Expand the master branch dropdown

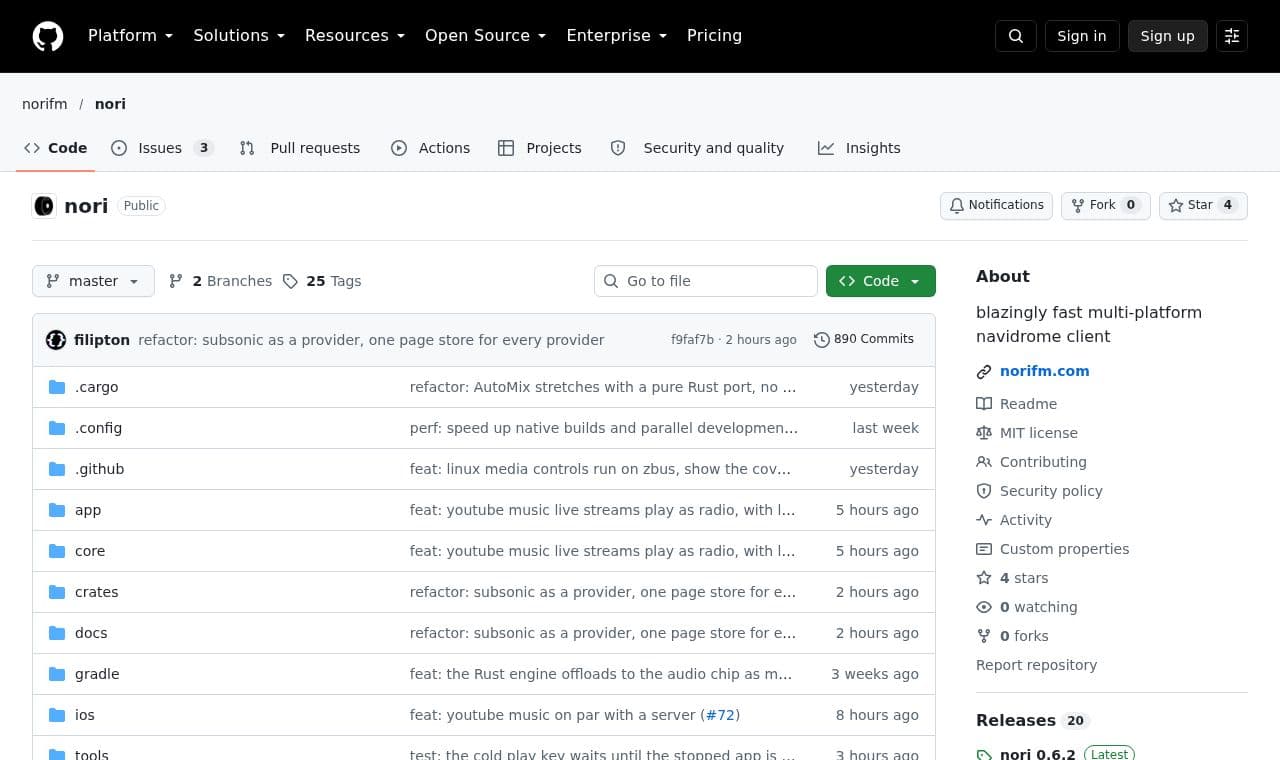click(93, 281)
